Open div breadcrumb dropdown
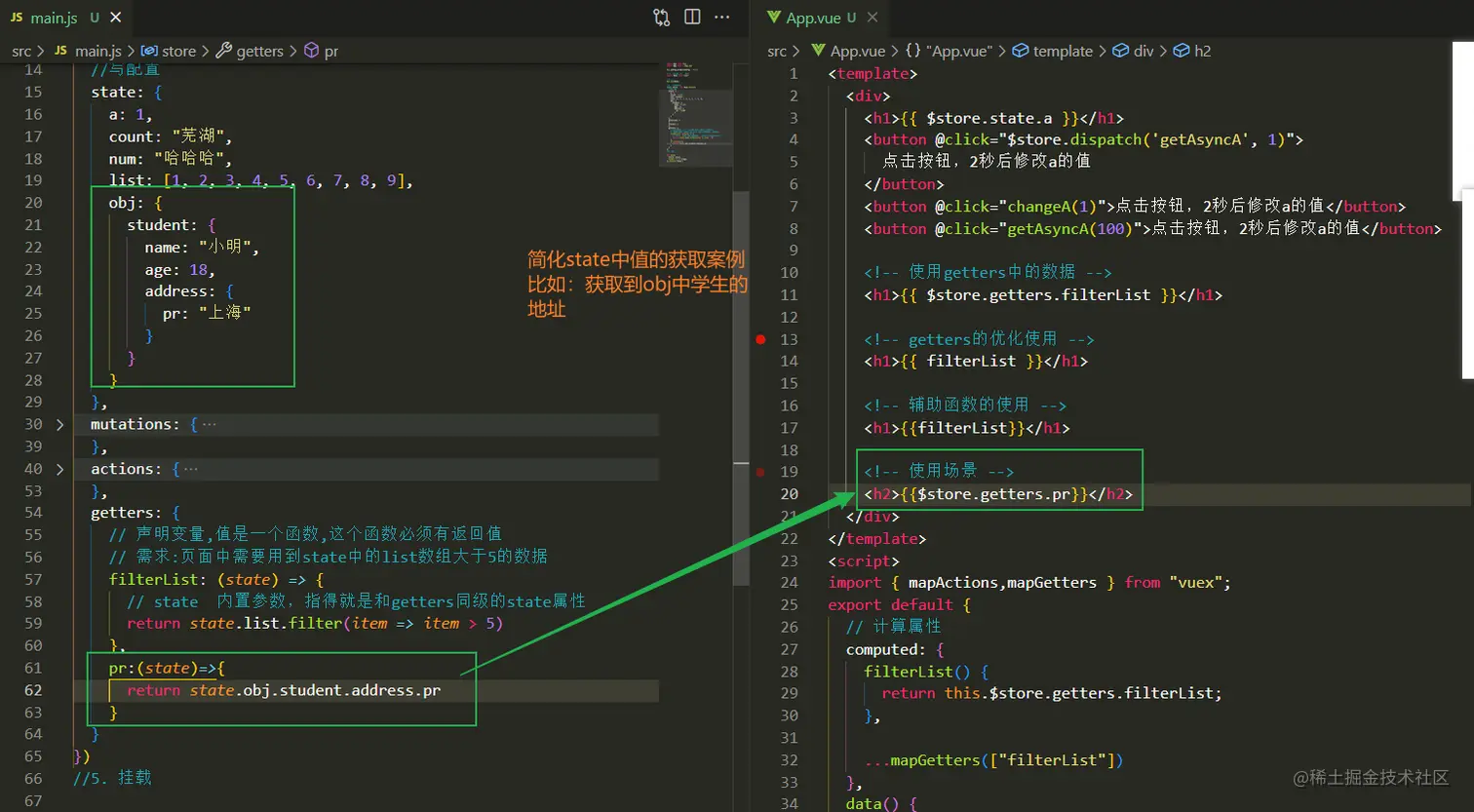The width and height of the screenshot is (1474, 812). pos(1144,51)
